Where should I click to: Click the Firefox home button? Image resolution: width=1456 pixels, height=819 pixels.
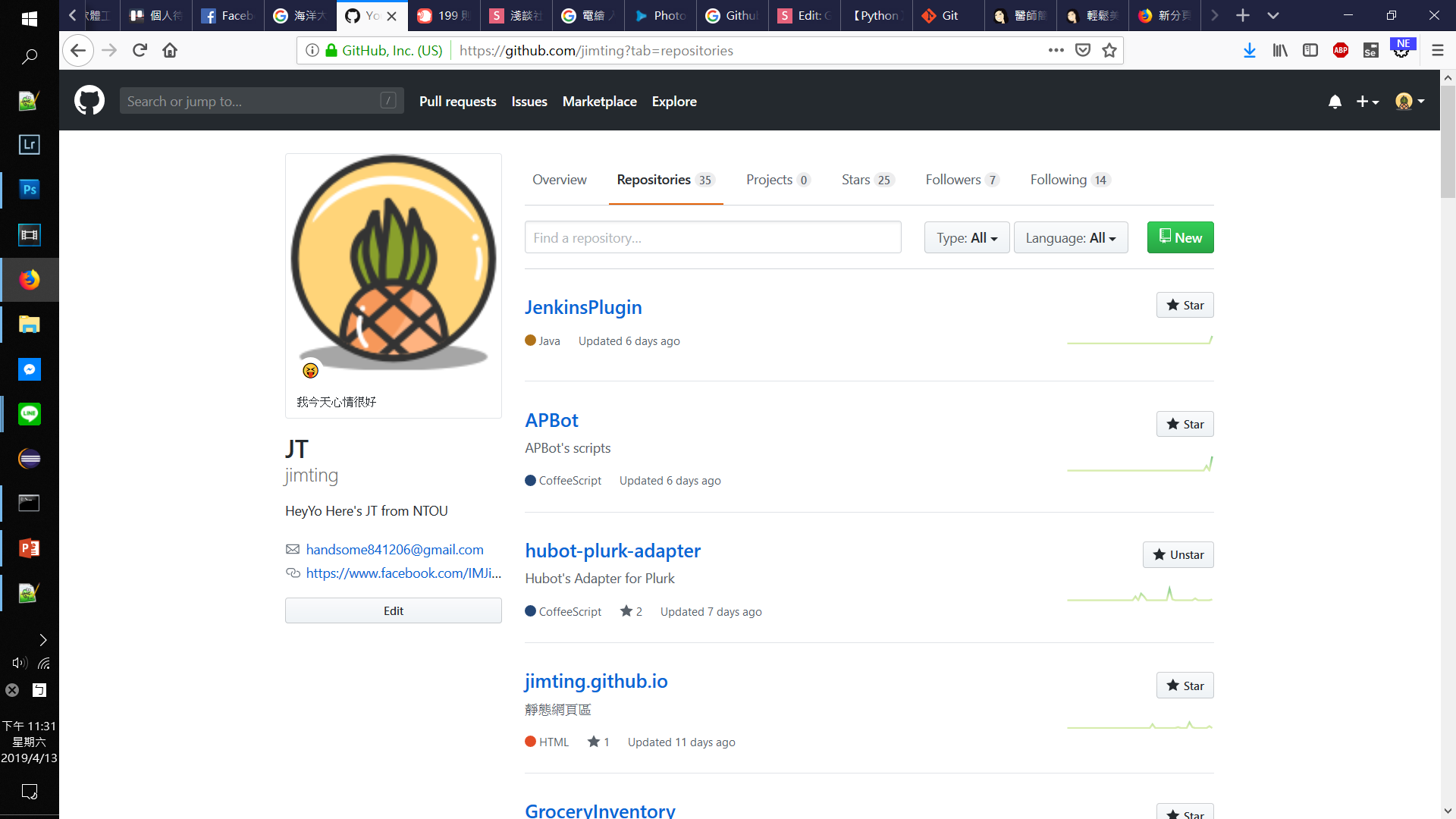(x=170, y=51)
